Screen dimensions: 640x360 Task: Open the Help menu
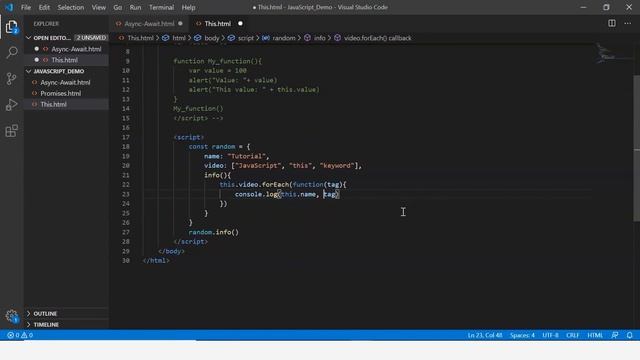[188, 7]
